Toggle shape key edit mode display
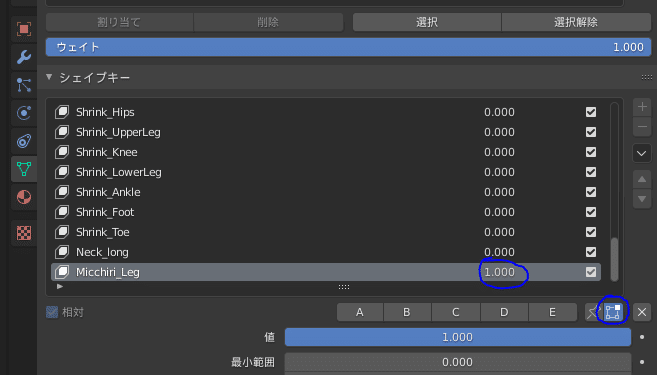Image resolution: width=657 pixels, height=375 pixels. click(612, 312)
